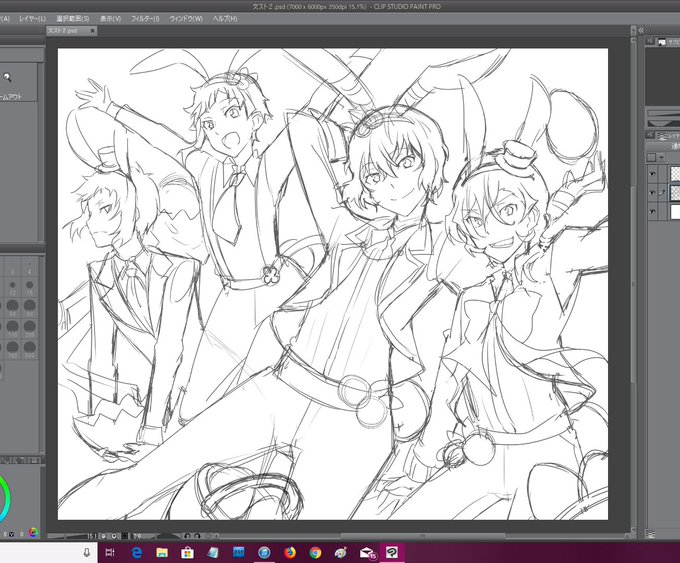The height and width of the screenshot is (563, 680).
Task: Click the rotate canvas left icon
Action: coord(187,536)
